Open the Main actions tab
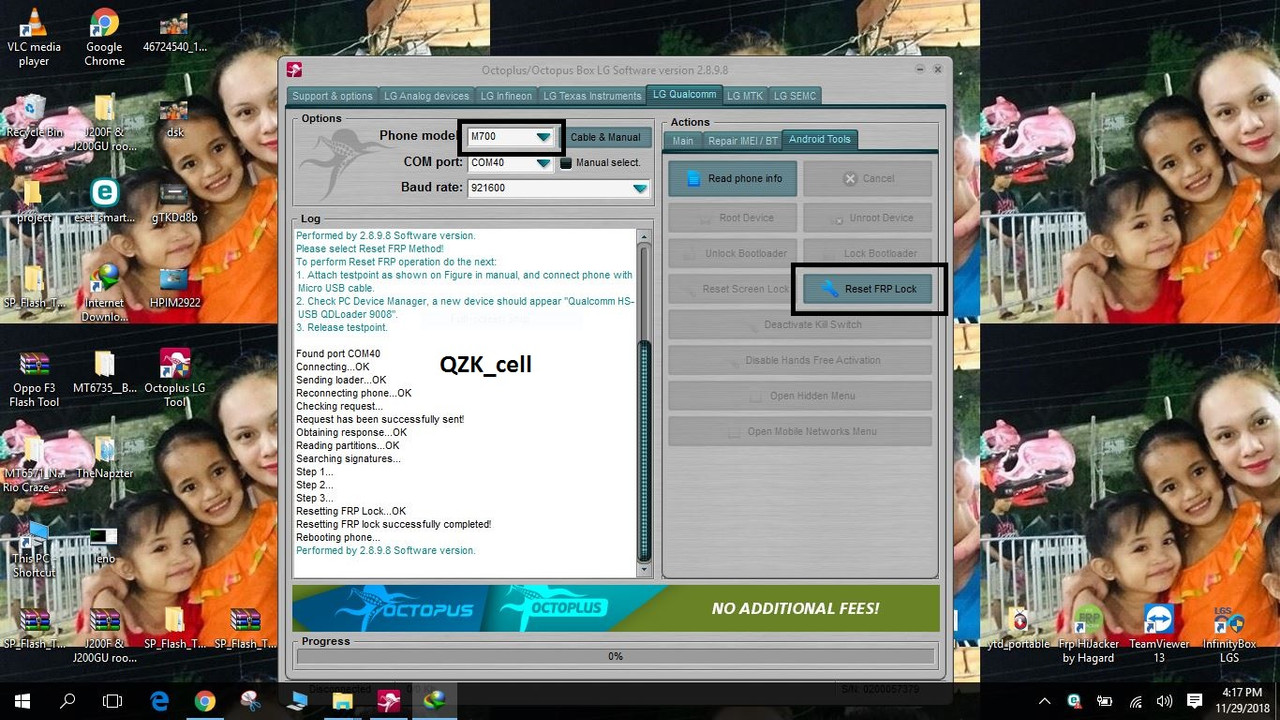1280x720 pixels. coord(683,141)
